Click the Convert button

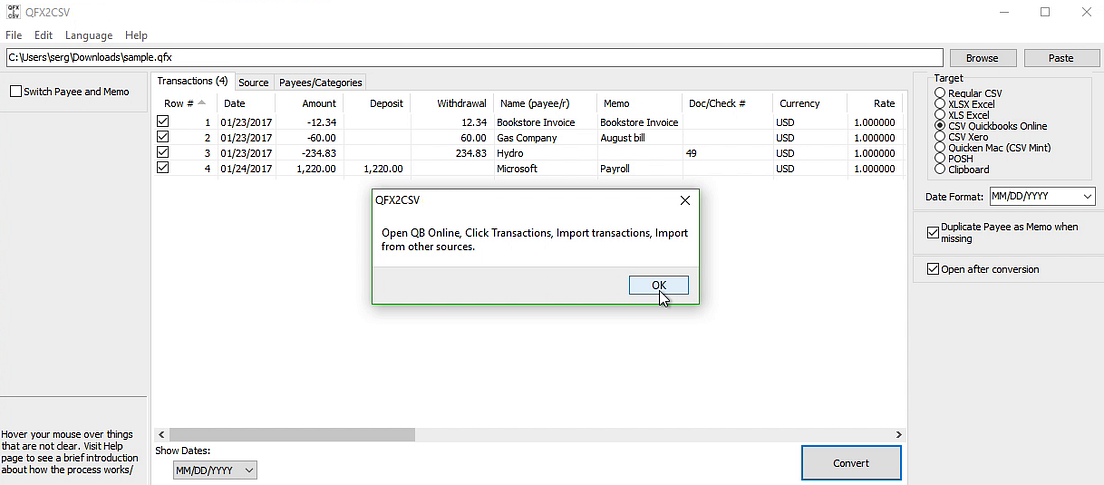(851, 463)
